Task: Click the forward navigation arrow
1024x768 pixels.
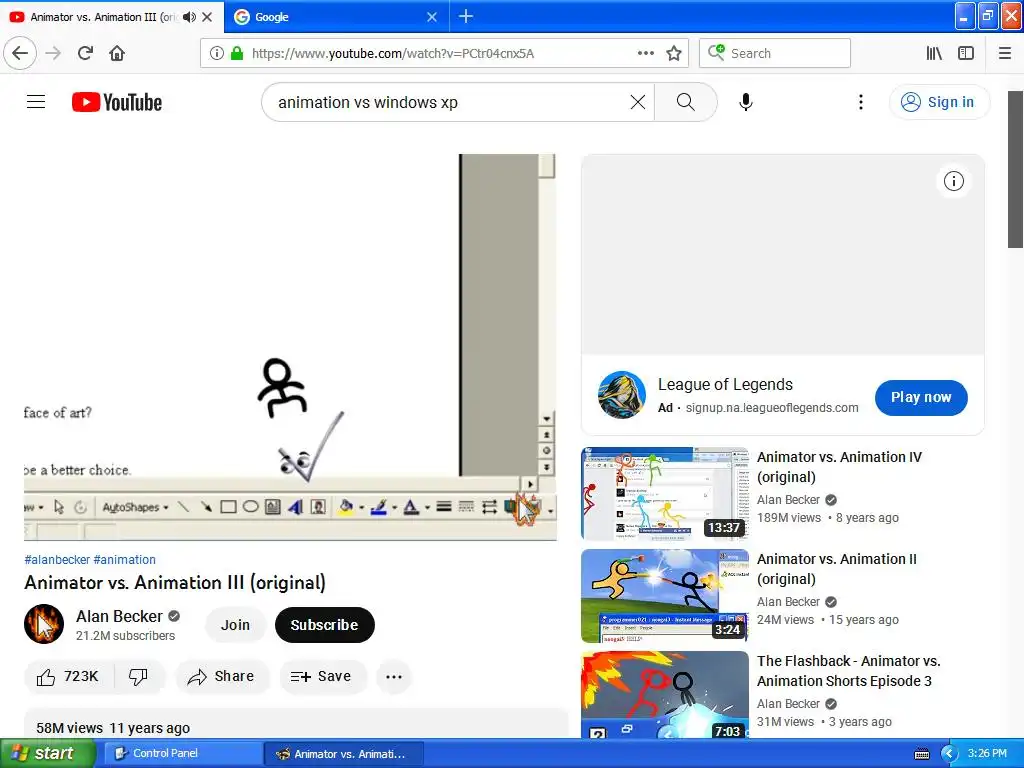Action: click(53, 53)
